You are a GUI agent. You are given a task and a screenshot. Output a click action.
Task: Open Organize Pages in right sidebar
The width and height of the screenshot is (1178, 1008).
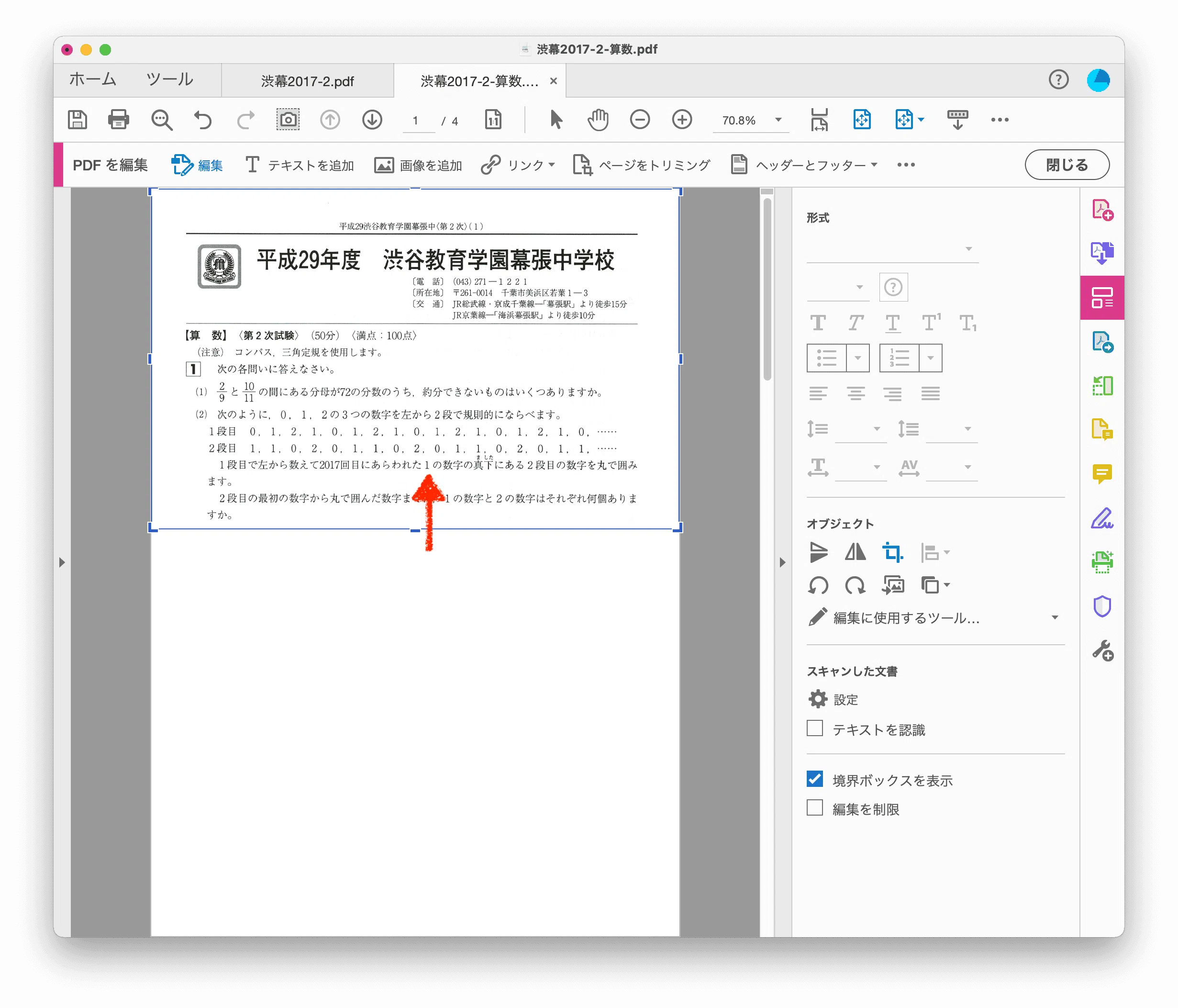click(1102, 386)
